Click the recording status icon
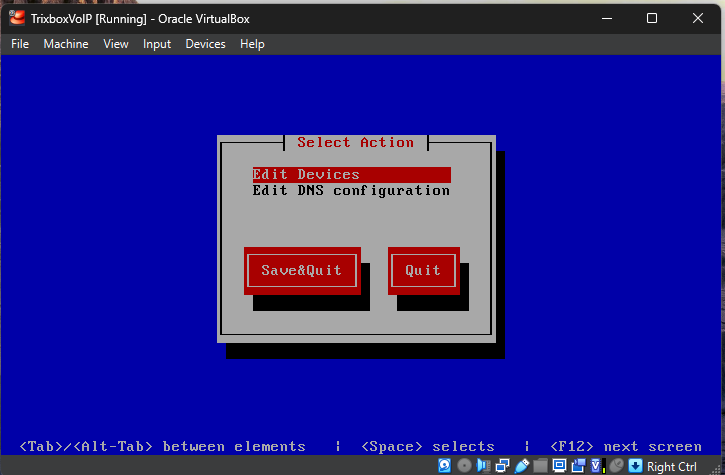Image resolution: width=725 pixels, height=475 pixels. click(x=578, y=465)
